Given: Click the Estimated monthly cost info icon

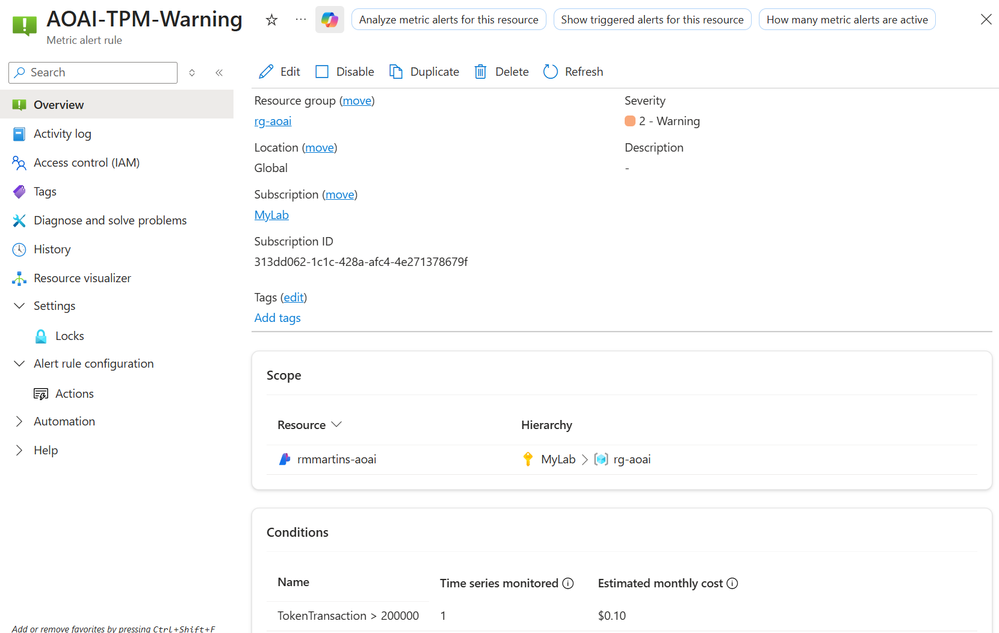Looking at the screenshot, I should pos(732,583).
